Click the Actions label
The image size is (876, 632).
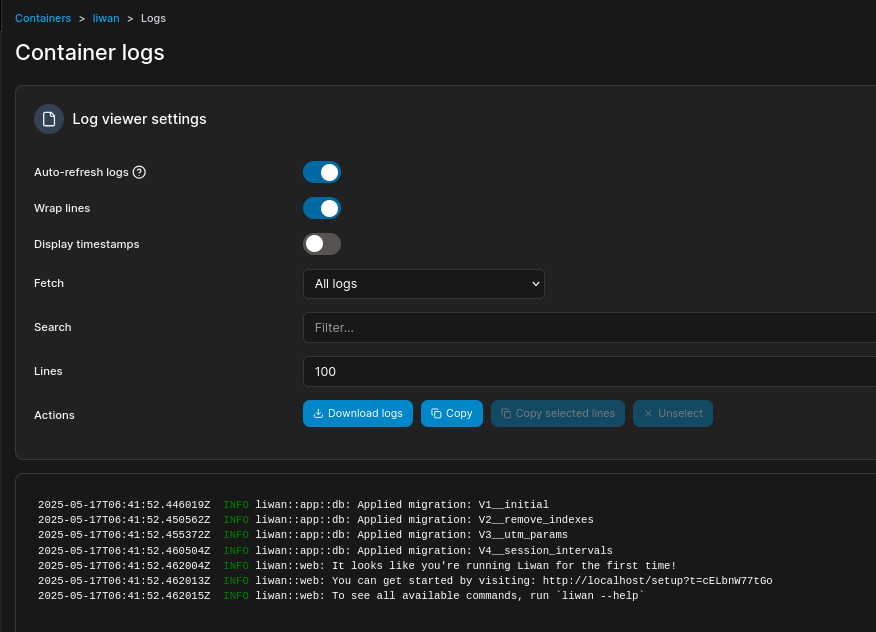[x=54, y=415]
